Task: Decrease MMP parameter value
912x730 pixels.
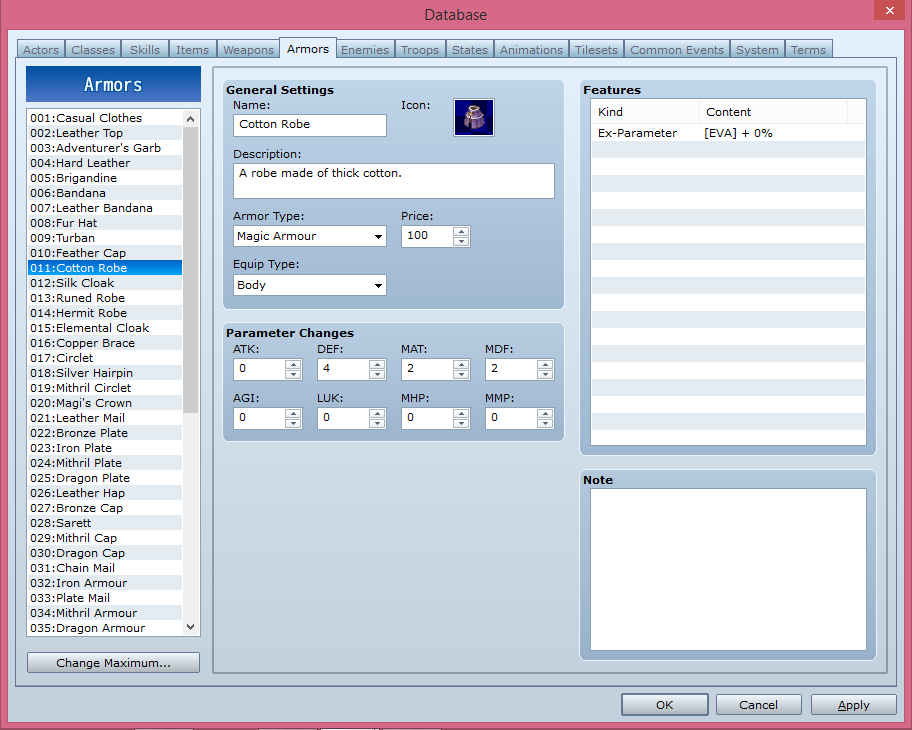Action: (545, 423)
